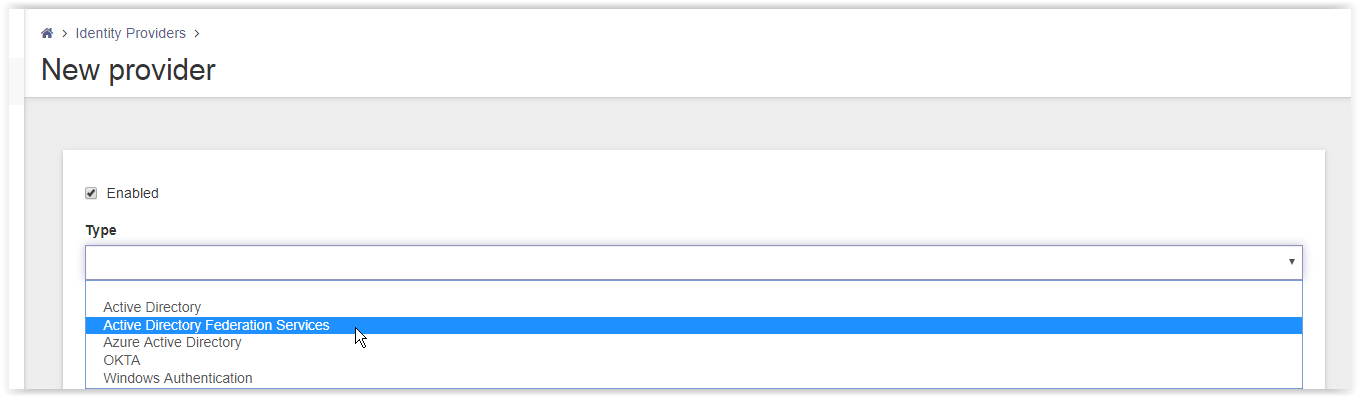Viewport: 1359px width, 397px height.
Task: Click the New provider page heading
Action: [x=128, y=70]
